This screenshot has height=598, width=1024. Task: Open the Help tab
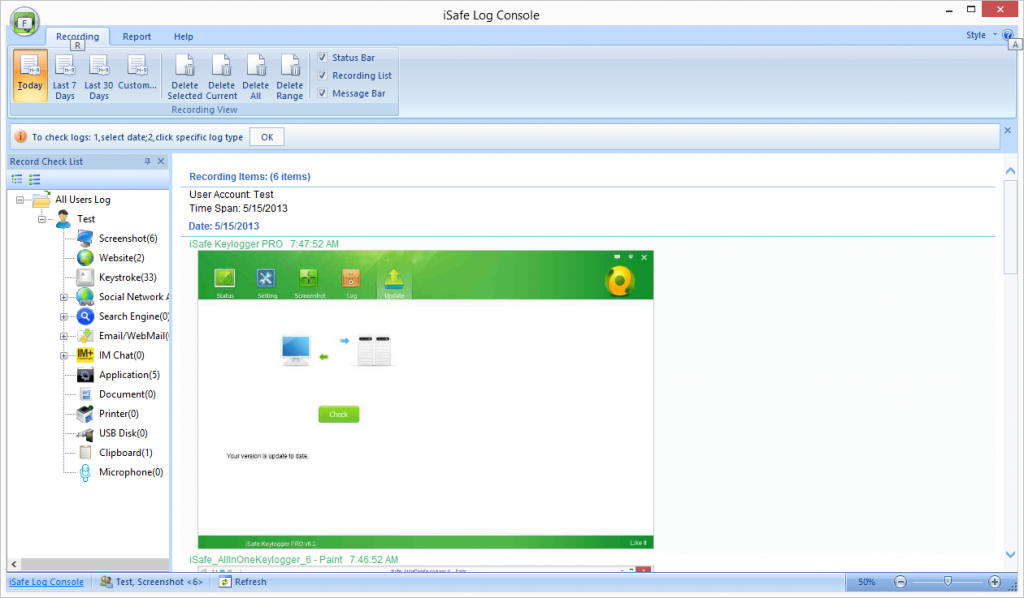(x=184, y=37)
